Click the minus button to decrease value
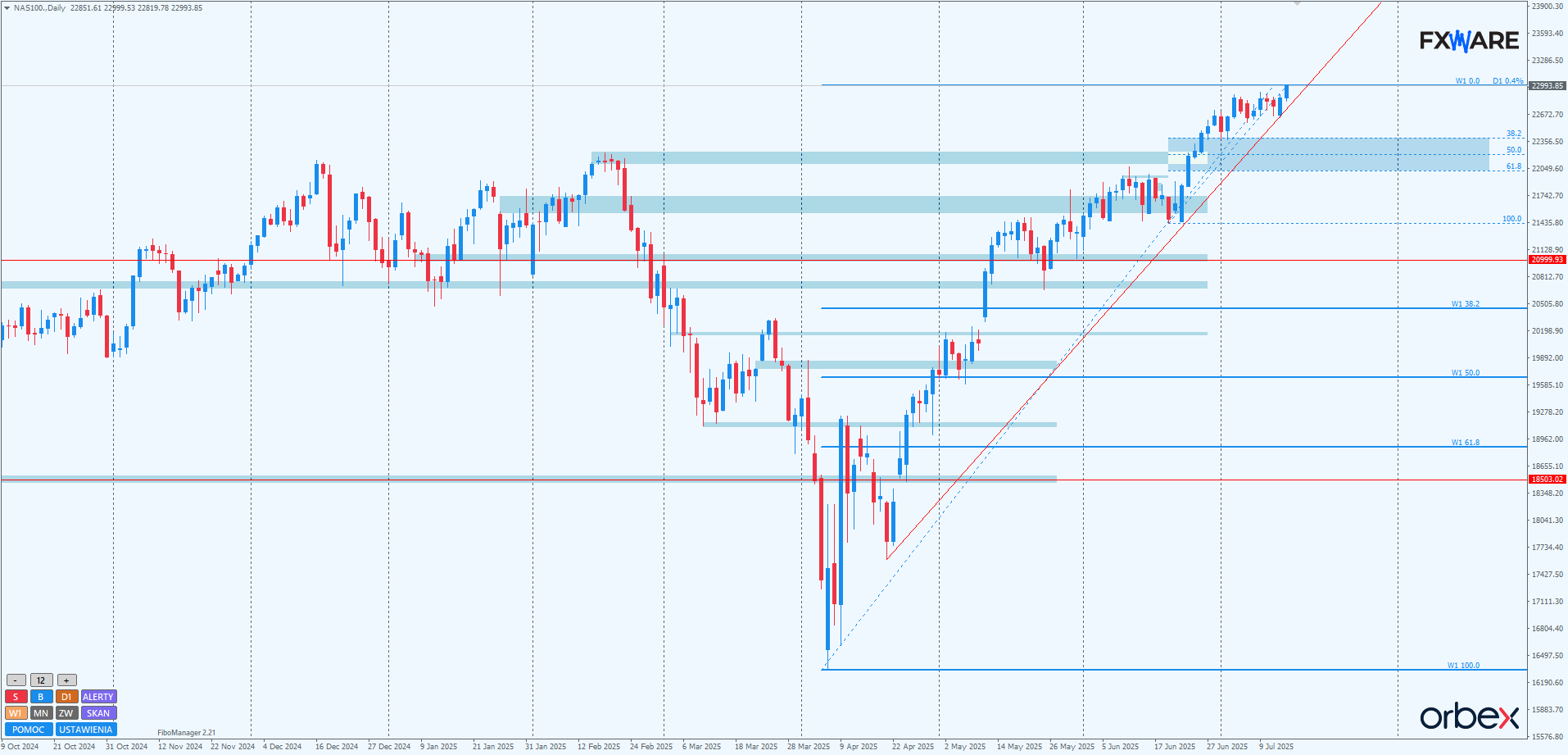Viewport: 1568px width, 755px height. [16, 680]
